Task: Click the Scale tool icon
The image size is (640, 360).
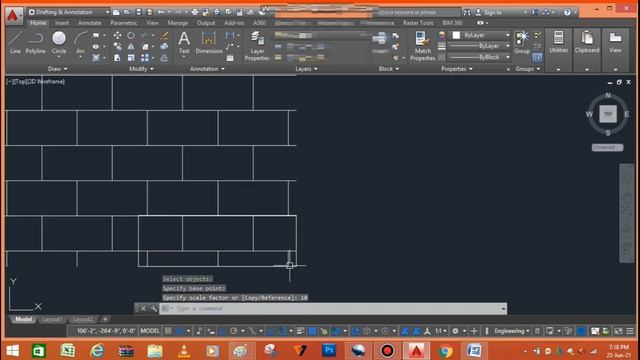Action: [x=131, y=58]
